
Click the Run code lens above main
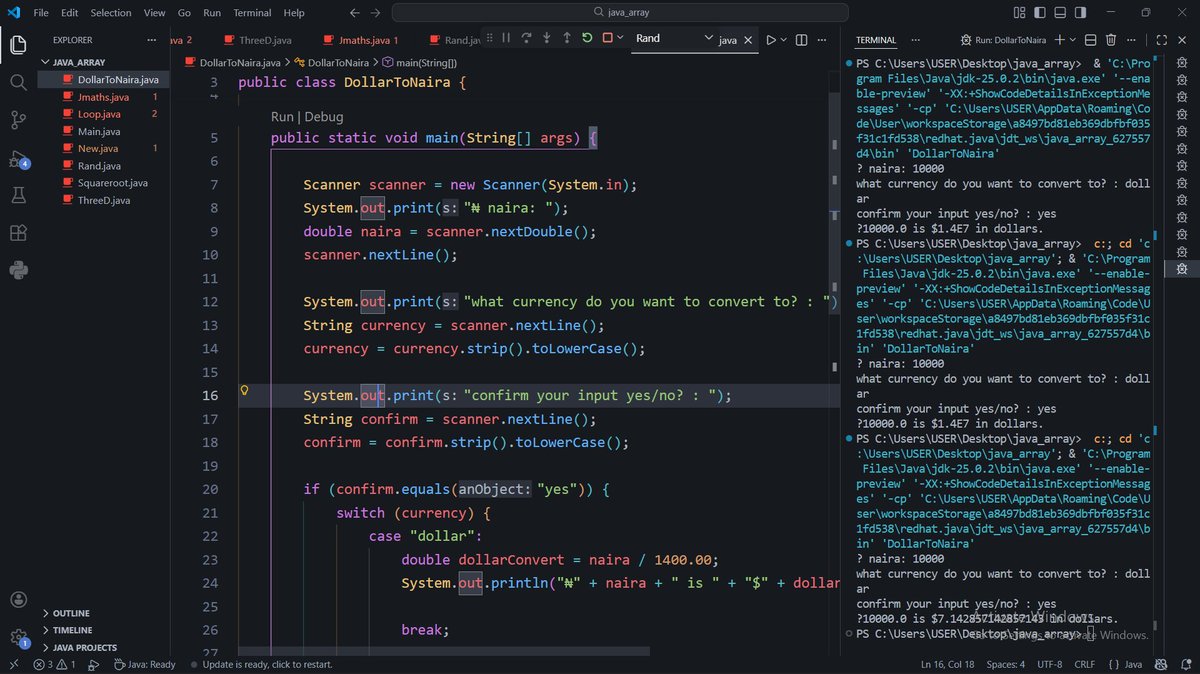(283, 117)
